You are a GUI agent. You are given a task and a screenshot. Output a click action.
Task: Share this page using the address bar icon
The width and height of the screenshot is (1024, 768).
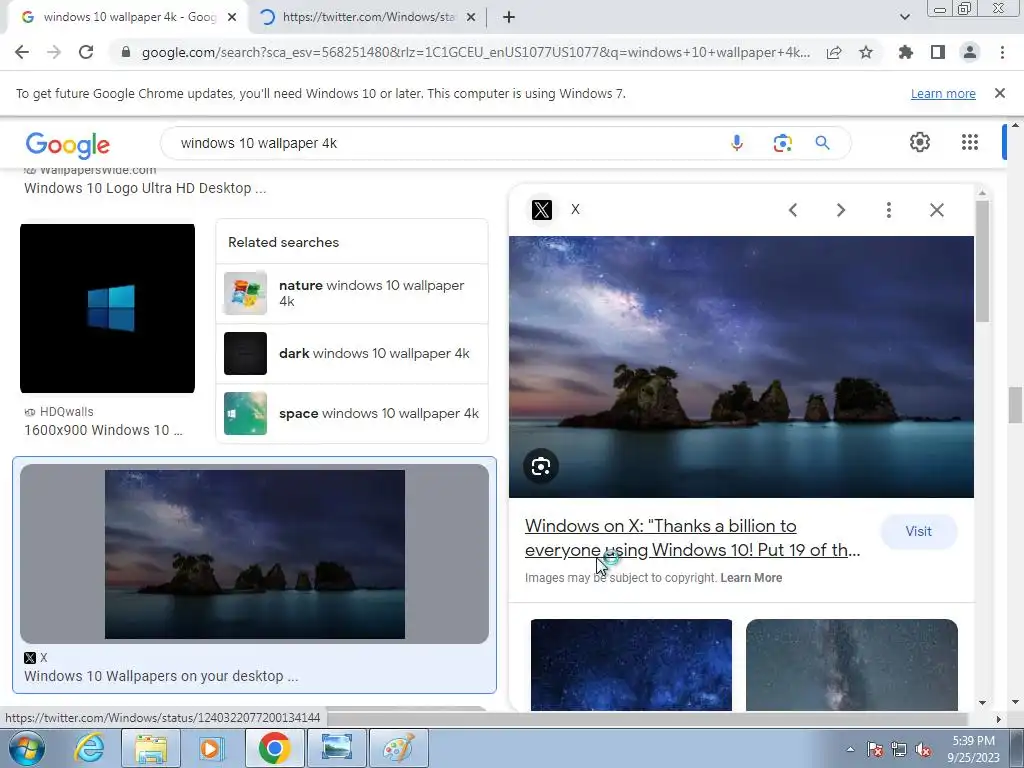833,52
